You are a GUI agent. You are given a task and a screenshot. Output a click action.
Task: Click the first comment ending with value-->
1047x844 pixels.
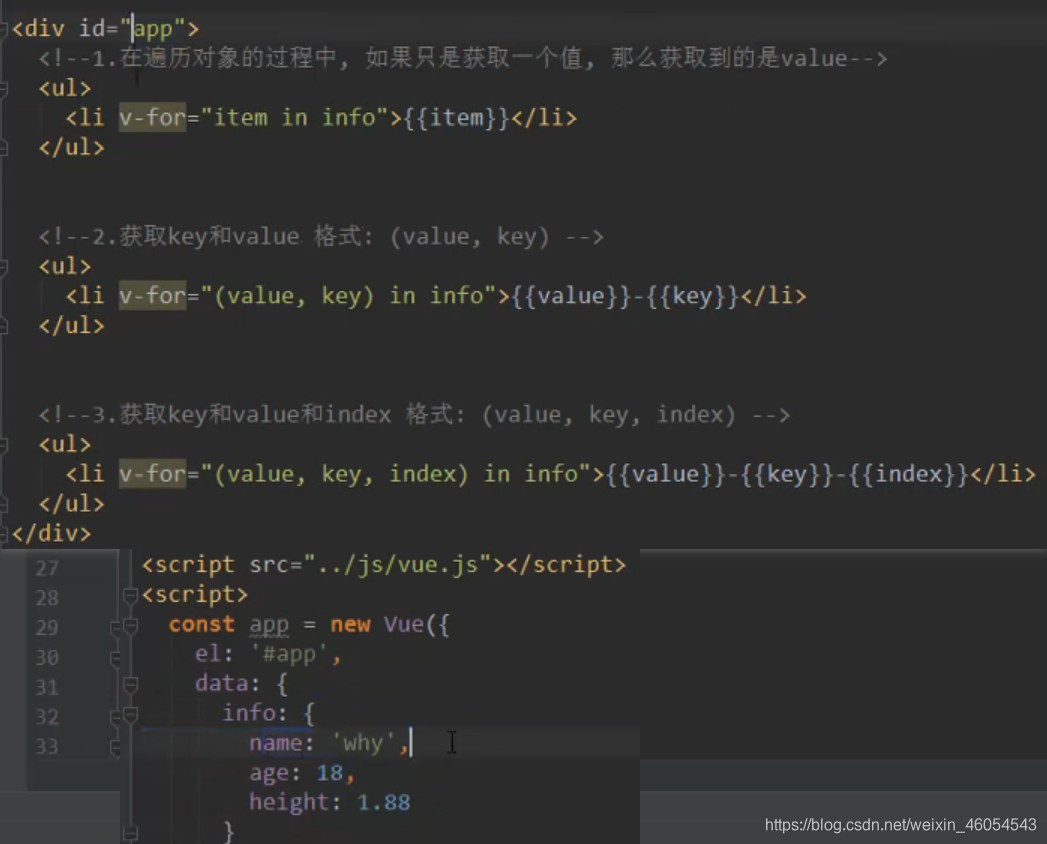point(463,58)
